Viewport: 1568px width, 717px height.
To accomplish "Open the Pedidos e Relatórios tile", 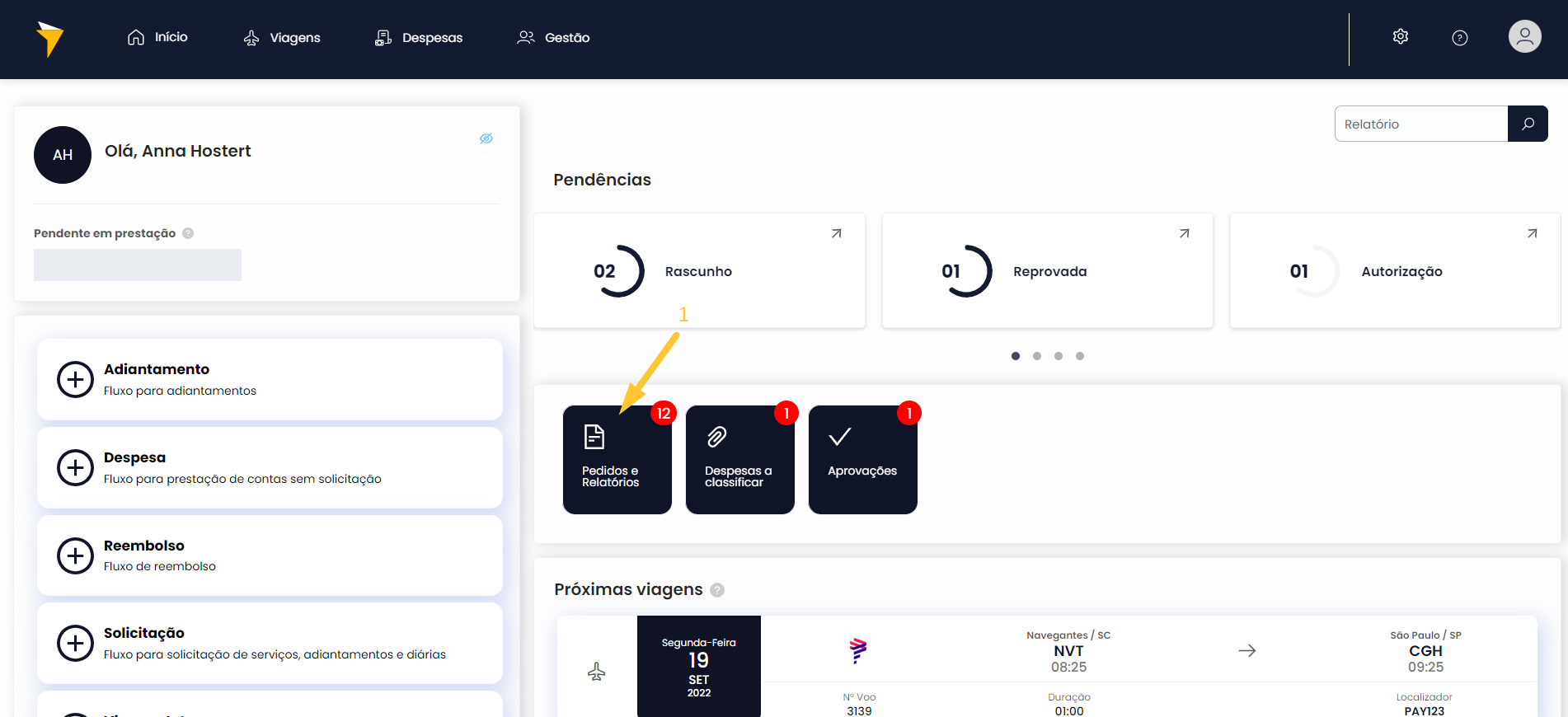I will (x=617, y=460).
